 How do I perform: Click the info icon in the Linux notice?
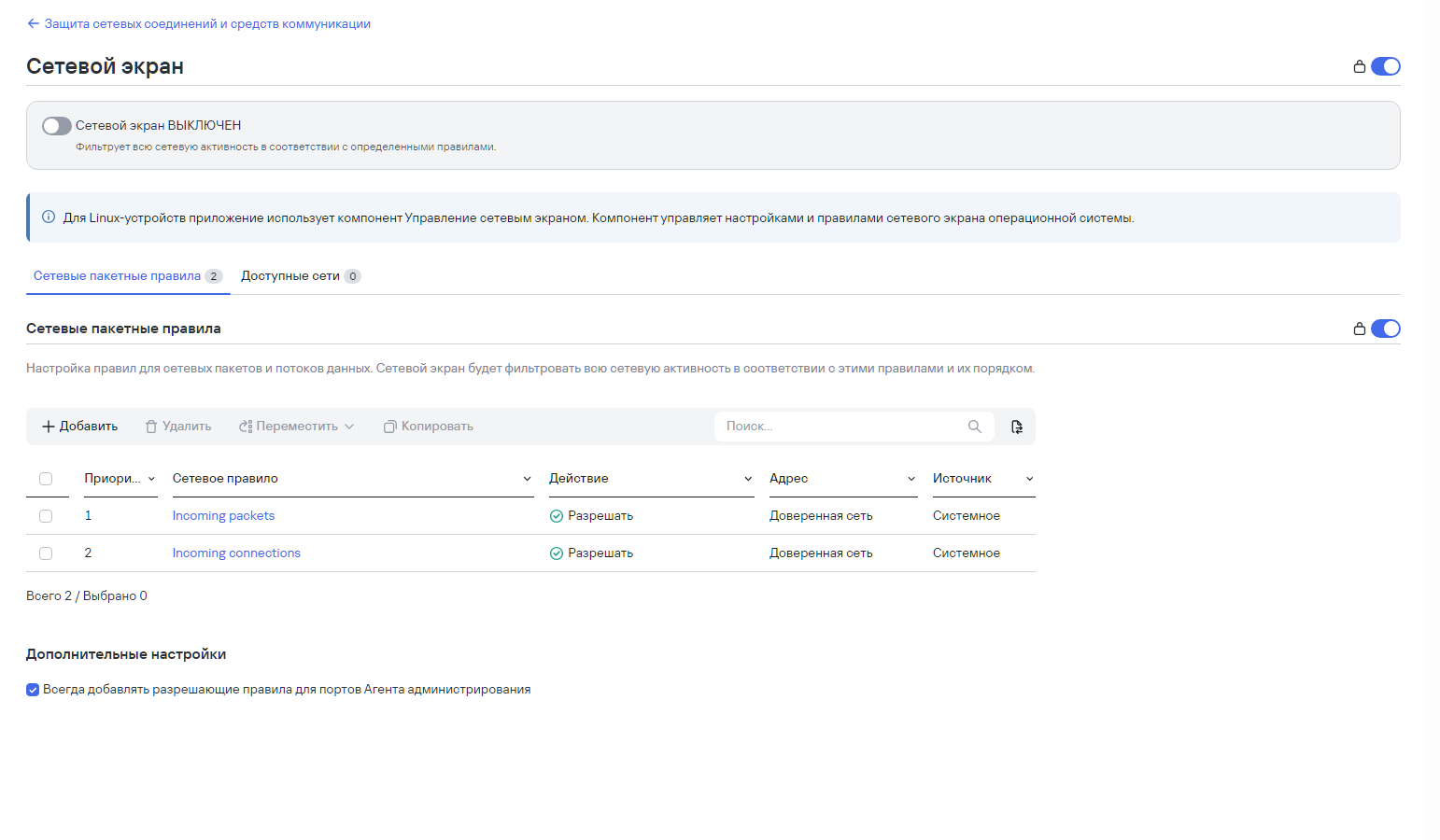[49, 217]
